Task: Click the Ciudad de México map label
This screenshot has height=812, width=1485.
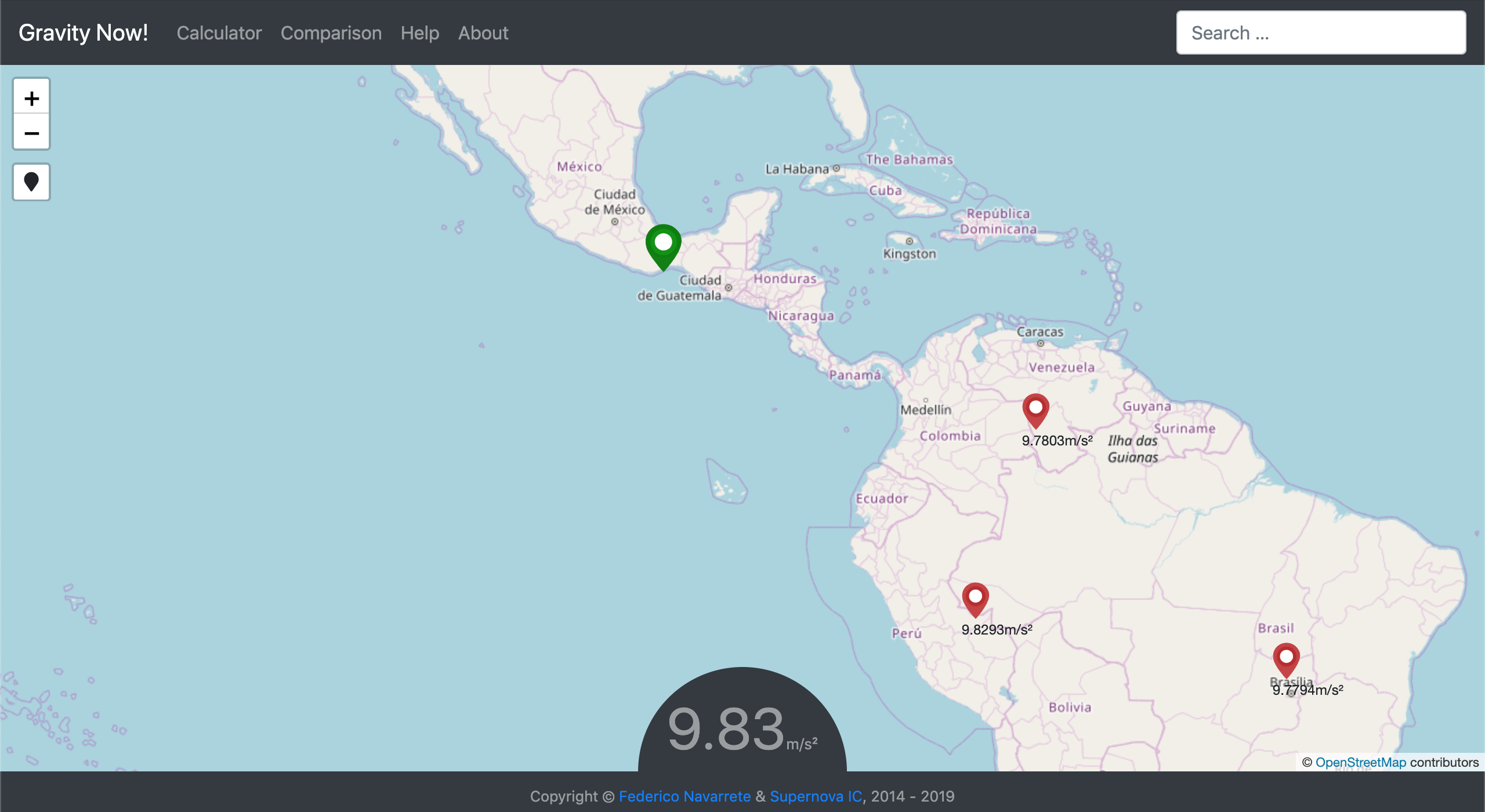Action: [x=614, y=202]
